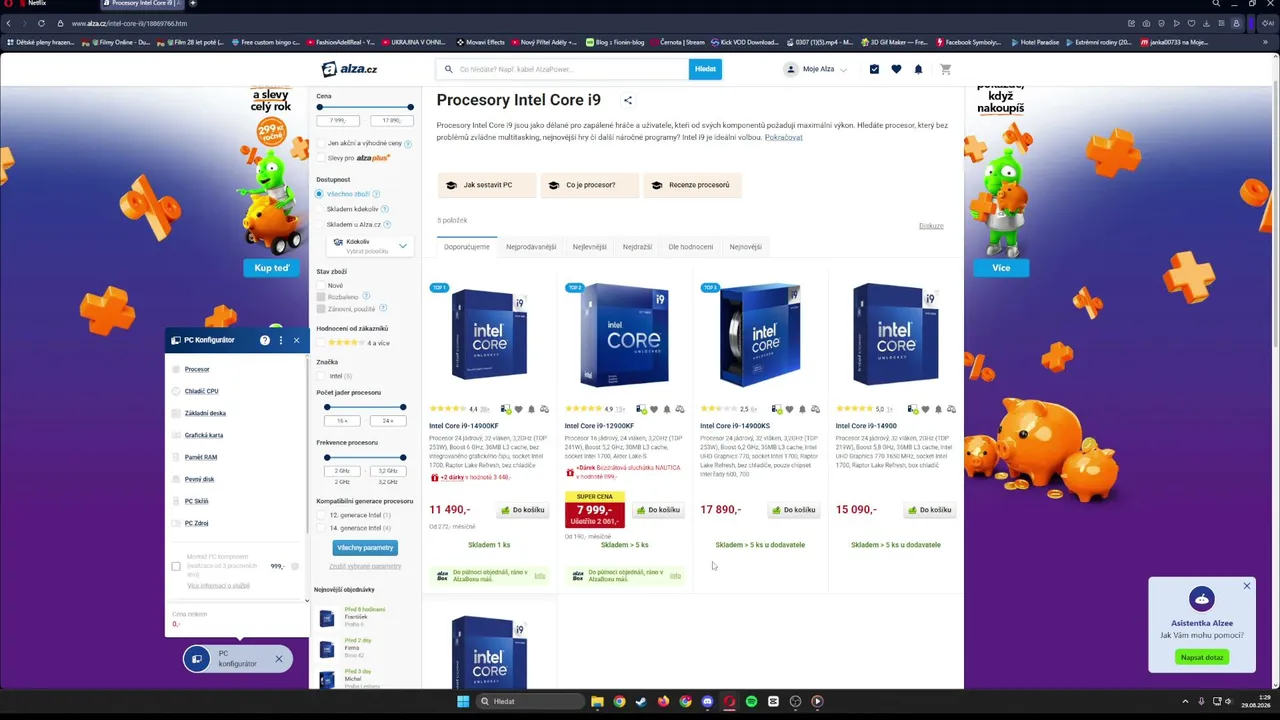The image size is (1280, 720).
Task: Click the share icon beside the page title
Action: pyautogui.click(x=628, y=100)
